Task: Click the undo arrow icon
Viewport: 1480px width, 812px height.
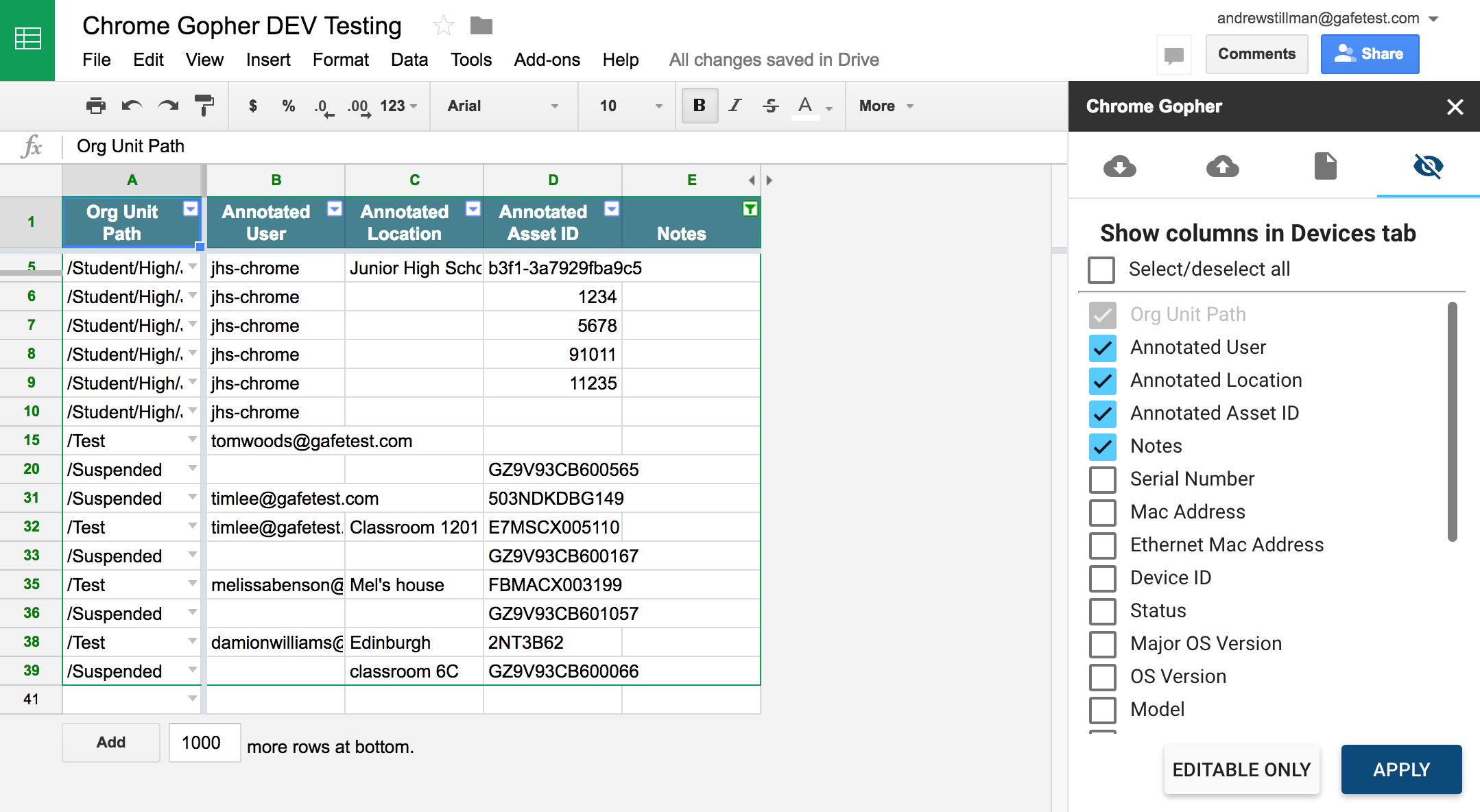Action: [x=131, y=106]
